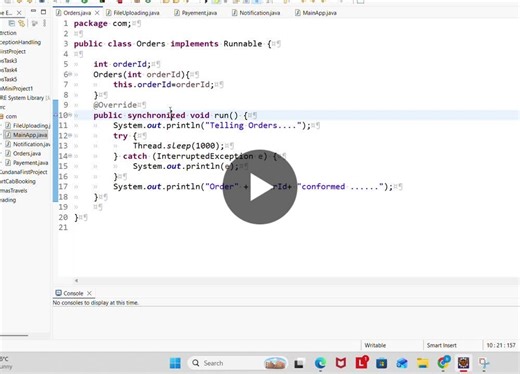Viewport: 520px width, 374px height.
Task: Collapse the try block at line 12
Action: pos(70,135)
